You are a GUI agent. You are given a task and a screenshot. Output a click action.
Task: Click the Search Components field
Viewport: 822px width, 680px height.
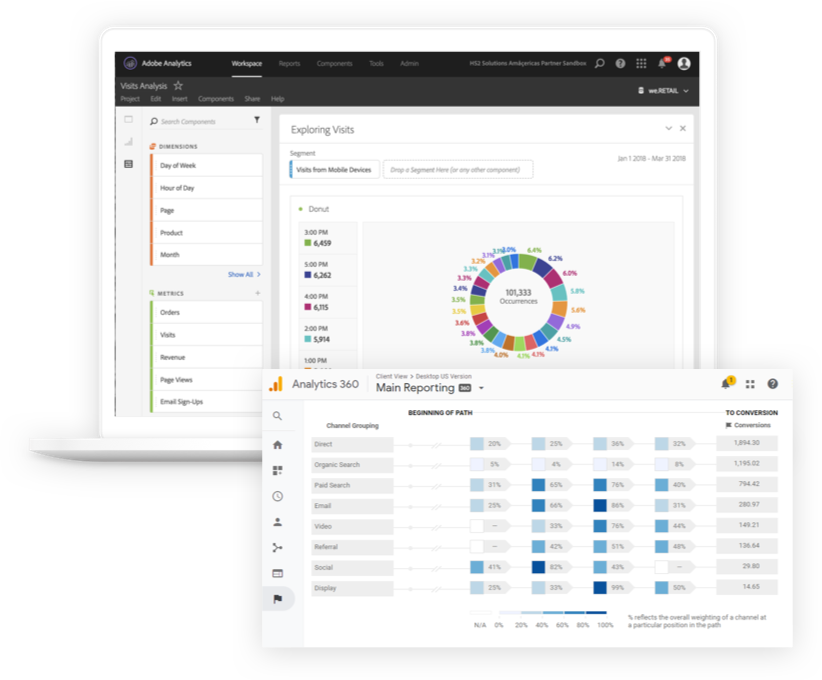tap(199, 121)
